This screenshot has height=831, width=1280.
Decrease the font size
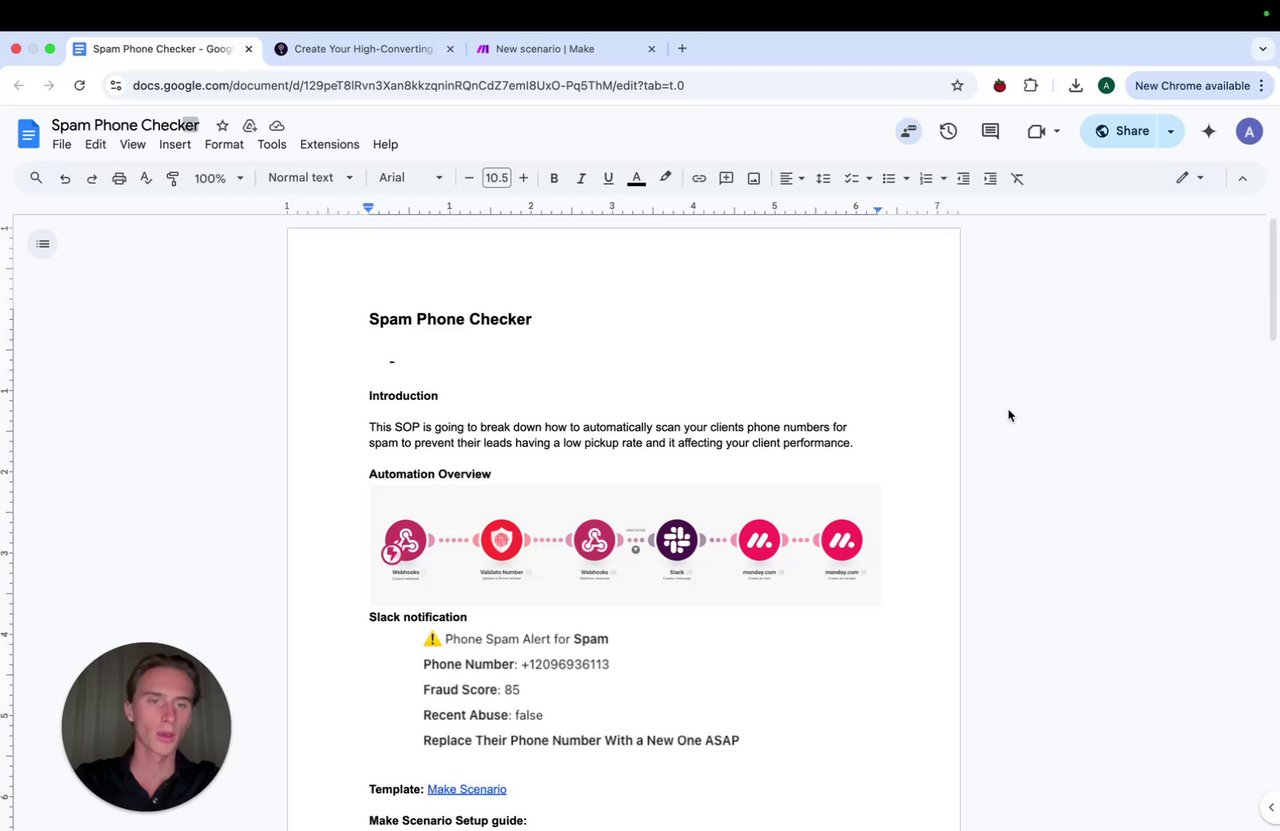pos(469,178)
